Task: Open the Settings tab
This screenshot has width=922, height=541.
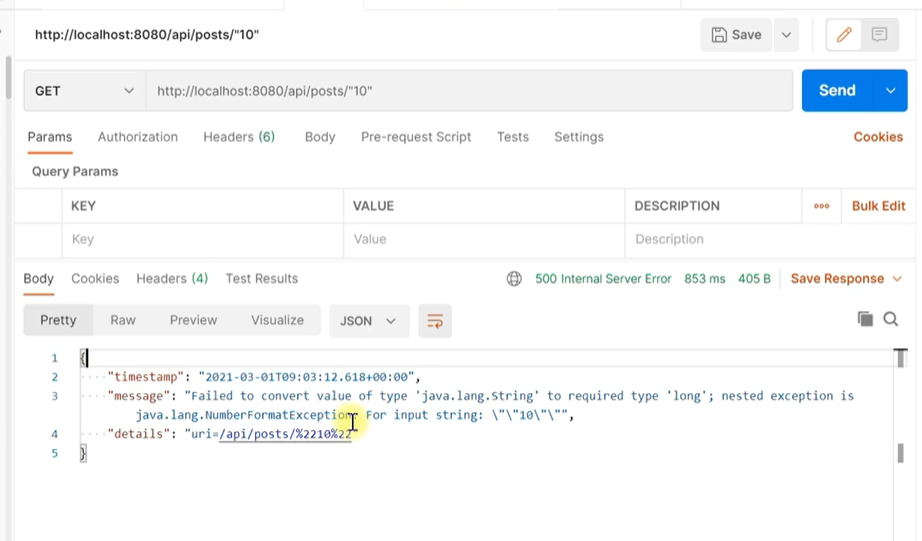Action: point(579,137)
